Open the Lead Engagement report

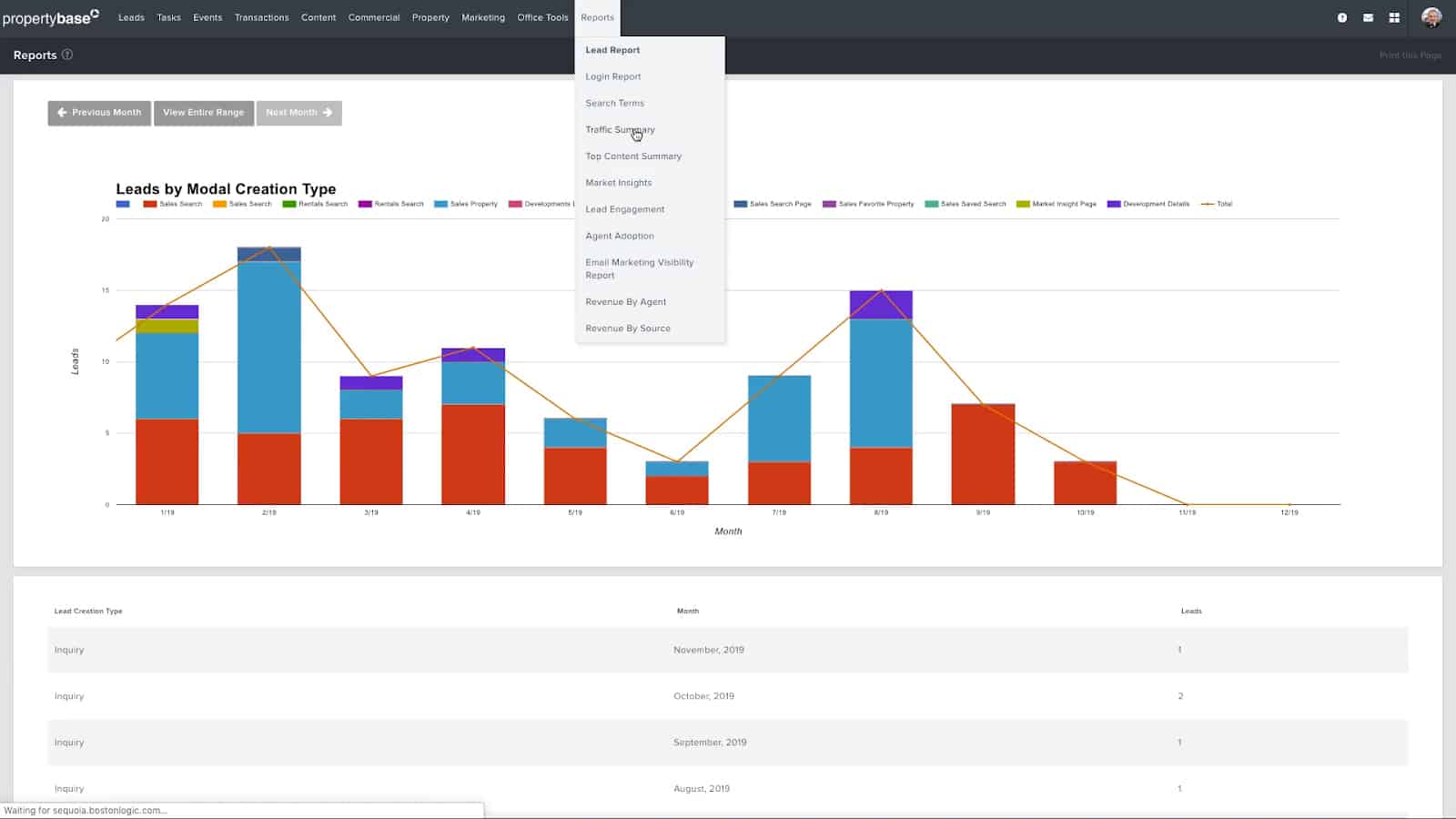625,209
